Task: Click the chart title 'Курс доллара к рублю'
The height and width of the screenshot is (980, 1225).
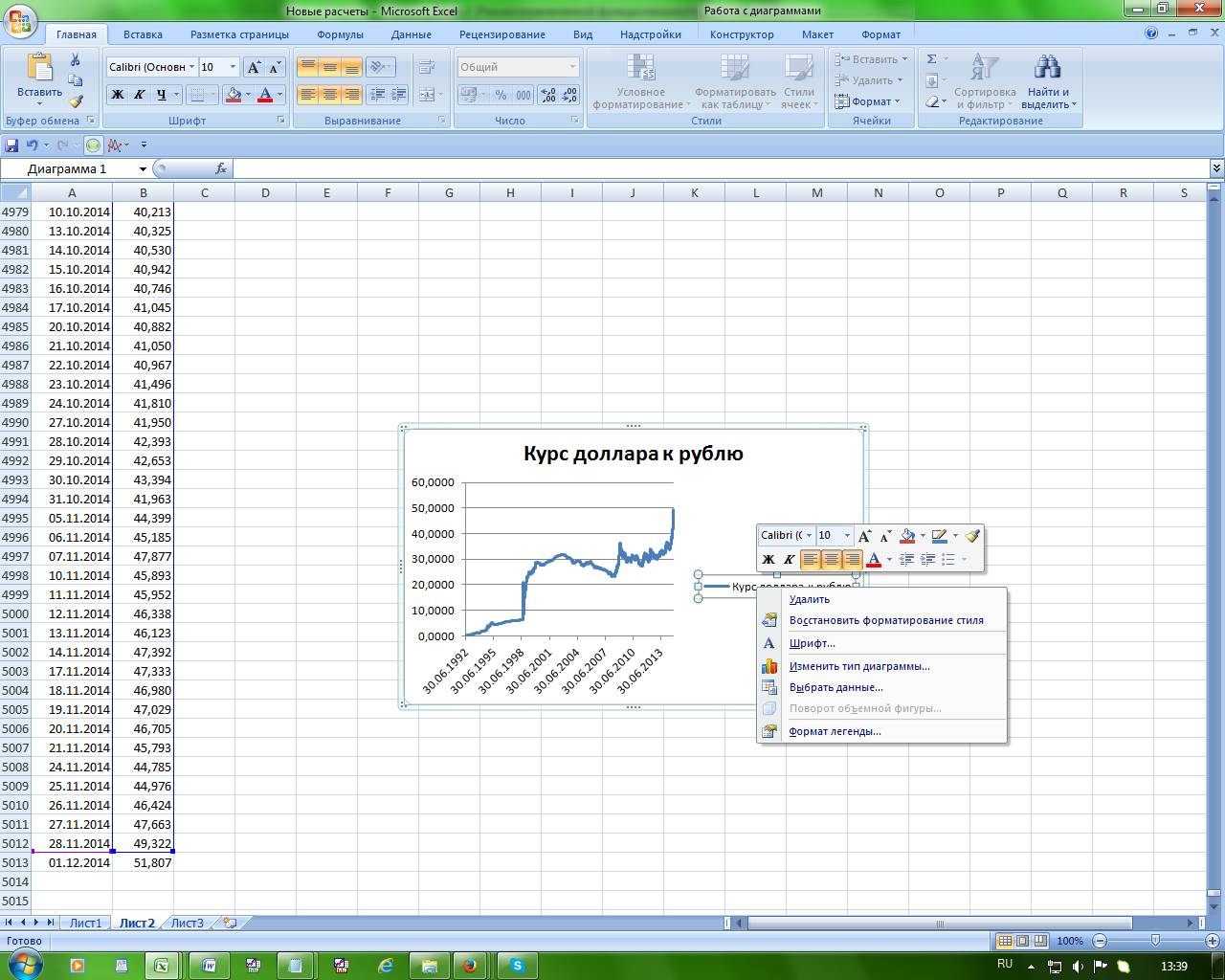Action: (633, 454)
